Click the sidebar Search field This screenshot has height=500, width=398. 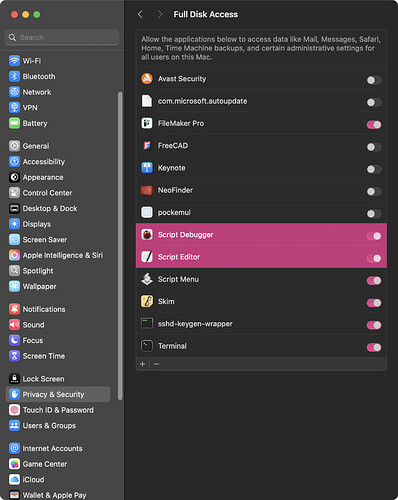[x=62, y=37]
